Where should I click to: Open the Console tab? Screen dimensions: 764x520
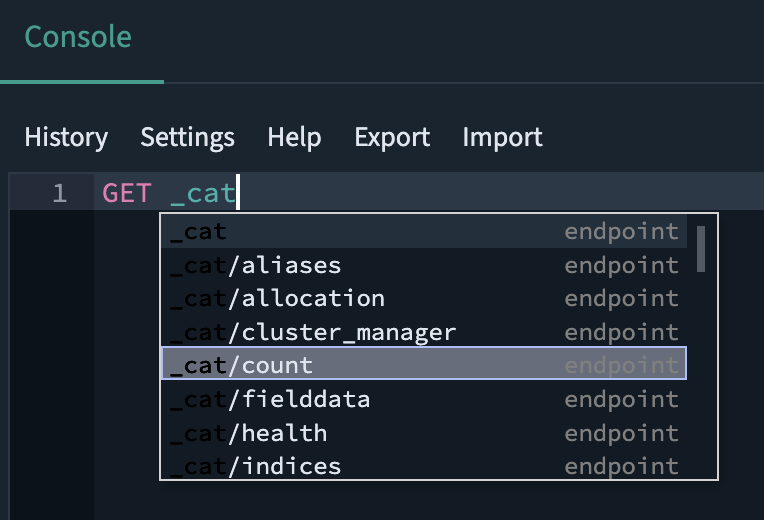click(78, 37)
